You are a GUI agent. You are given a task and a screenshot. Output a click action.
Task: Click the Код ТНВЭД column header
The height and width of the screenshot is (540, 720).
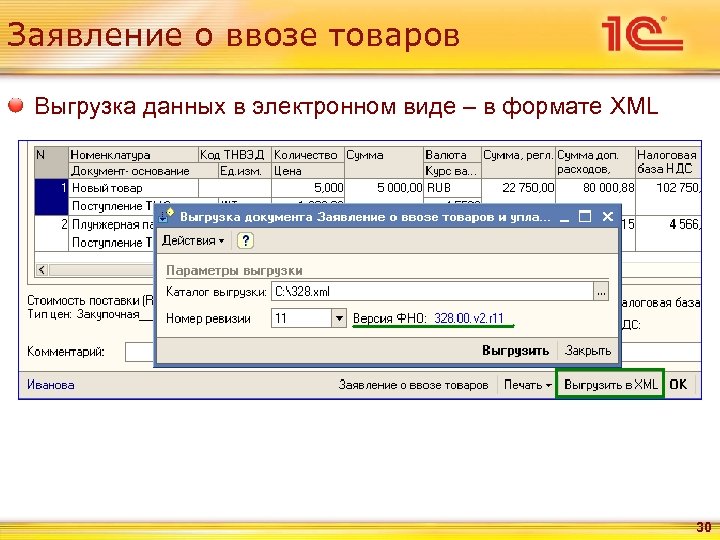click(235, 155)
